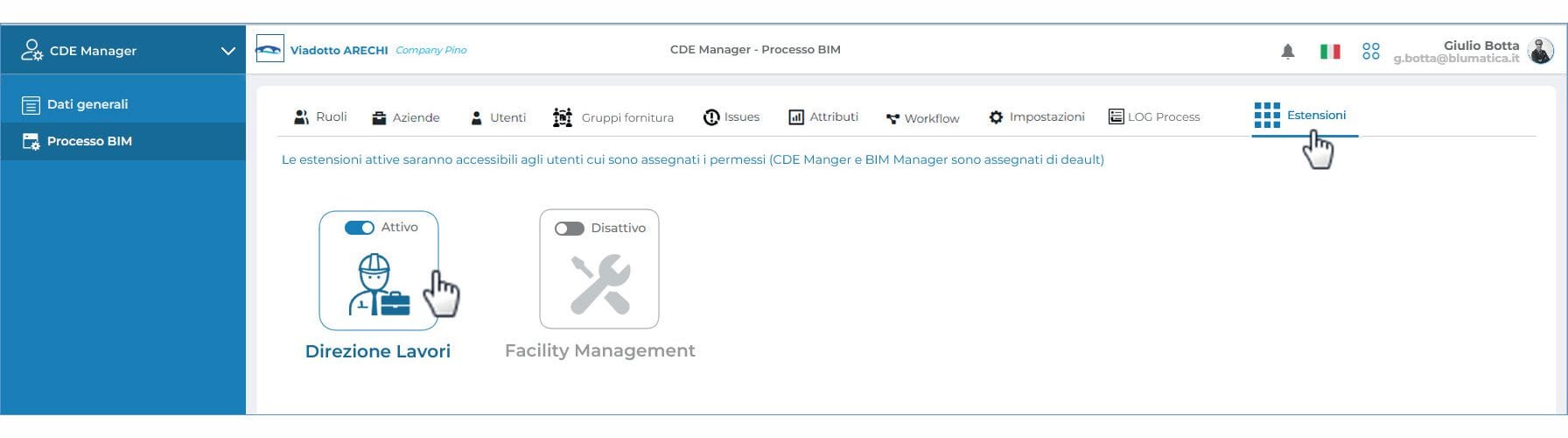This screenshot has width=1568, height=438.
Task: Click the Direzione Lavori label
Action: pos(377,351)
